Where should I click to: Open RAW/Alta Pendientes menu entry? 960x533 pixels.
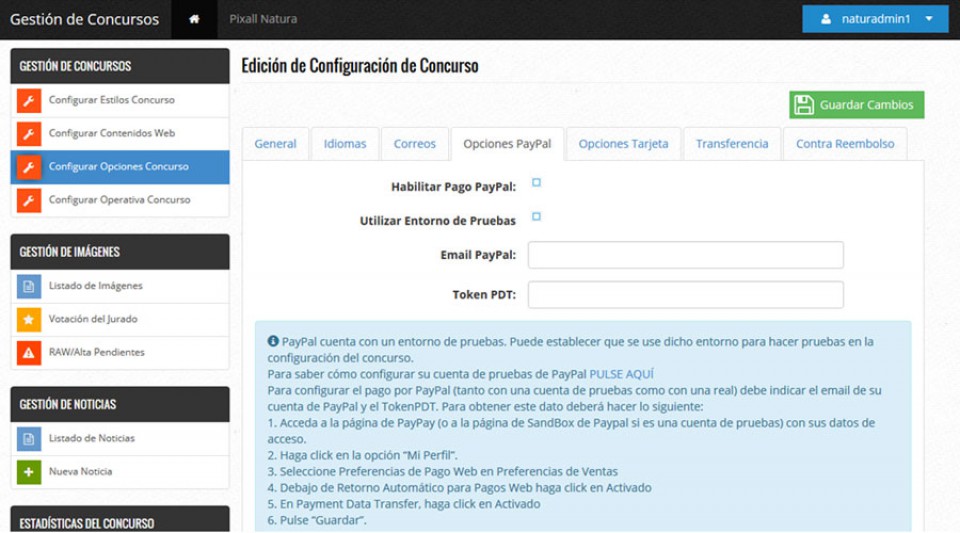point(120,352)
